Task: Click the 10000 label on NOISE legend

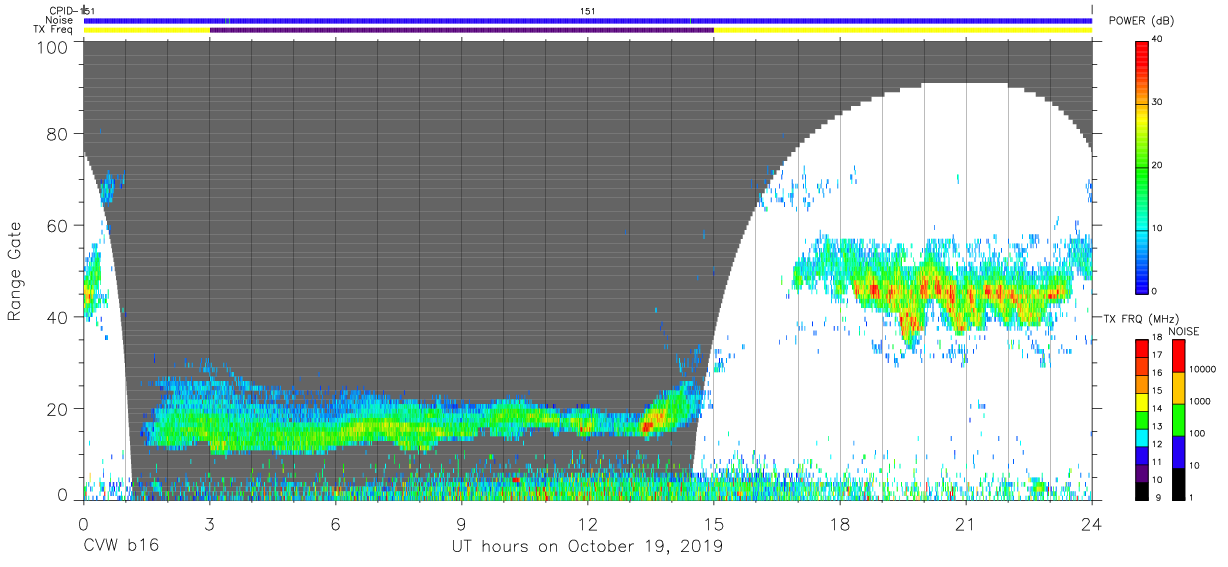Action: (1202, 369)
